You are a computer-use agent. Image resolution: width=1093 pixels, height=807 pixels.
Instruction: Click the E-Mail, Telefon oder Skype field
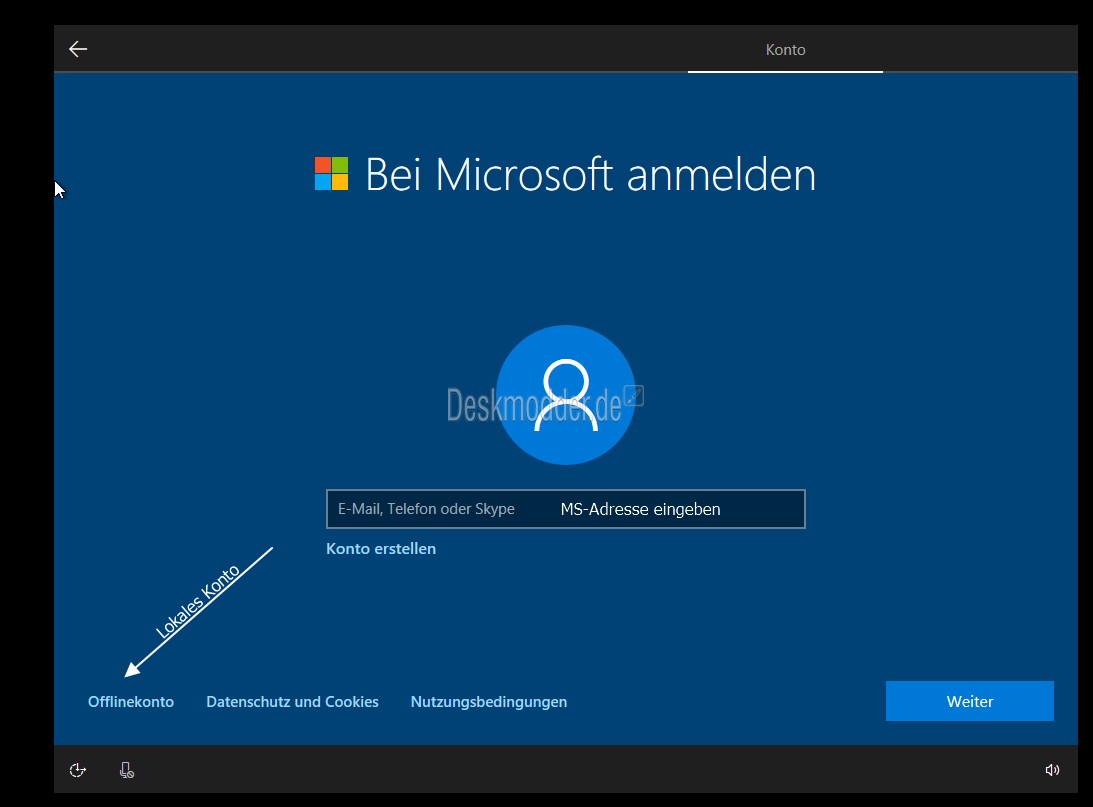pos(565,509)
